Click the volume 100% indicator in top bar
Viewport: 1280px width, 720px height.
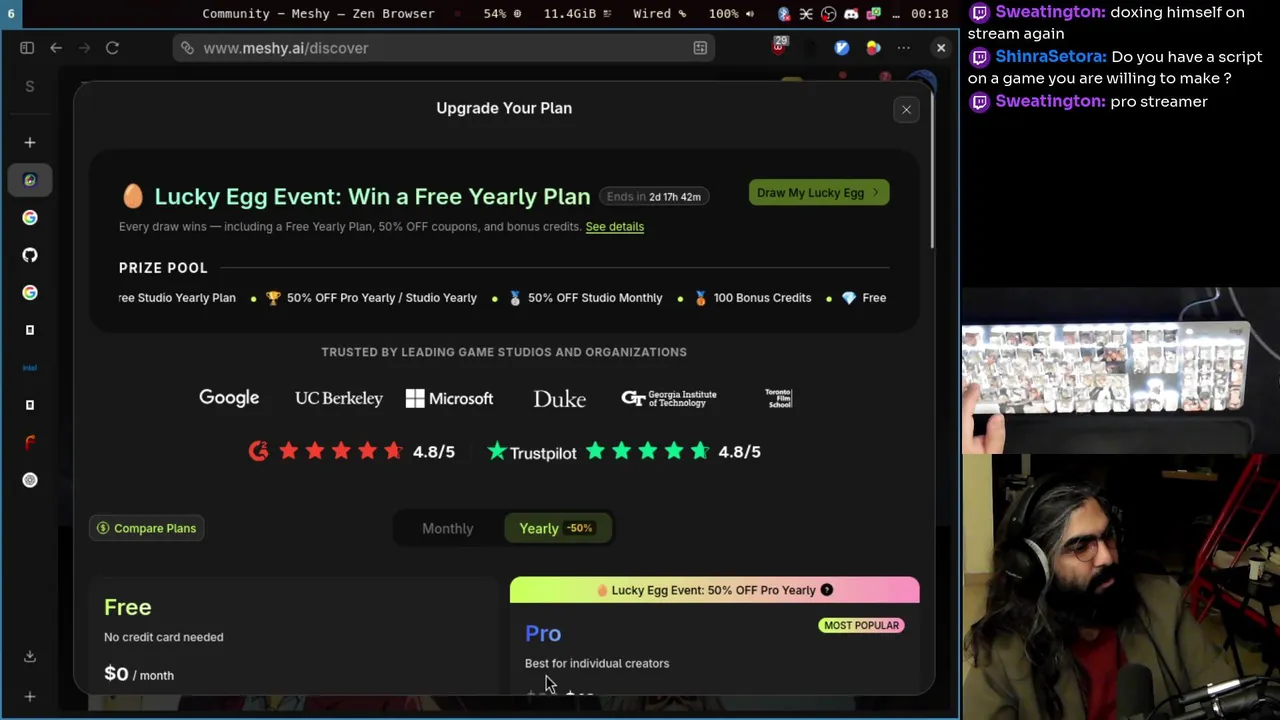click(x=730, y=14)
